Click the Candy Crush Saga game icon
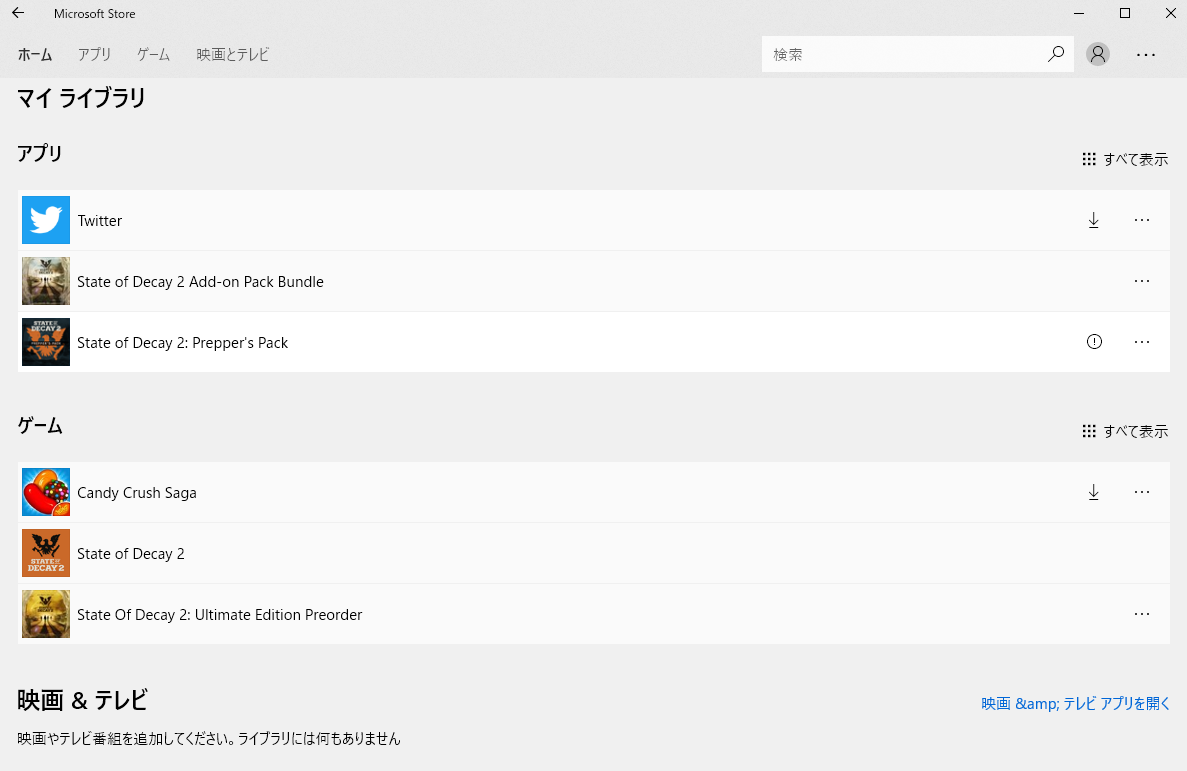This screenshot has height=771, width=1187. pos(46,492)
